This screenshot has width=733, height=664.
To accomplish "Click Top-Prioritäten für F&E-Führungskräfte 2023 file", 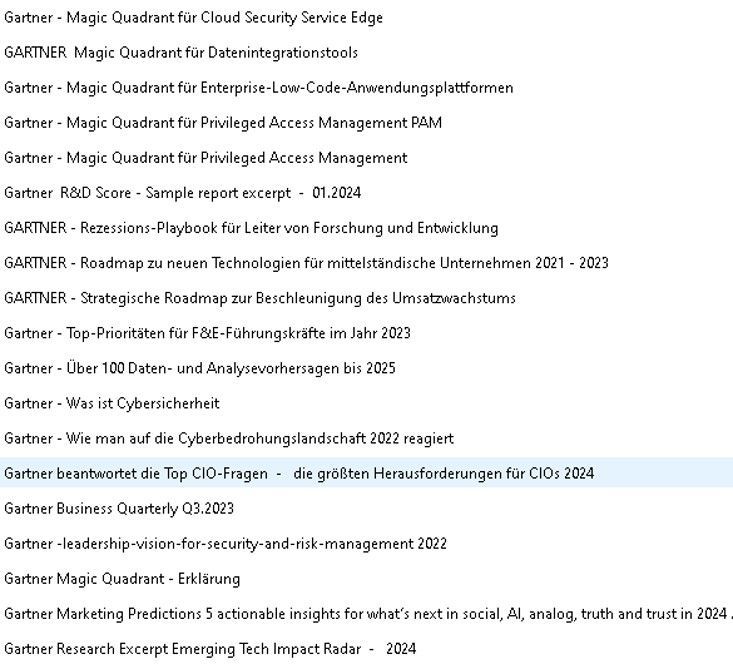I will pos(207,333).
